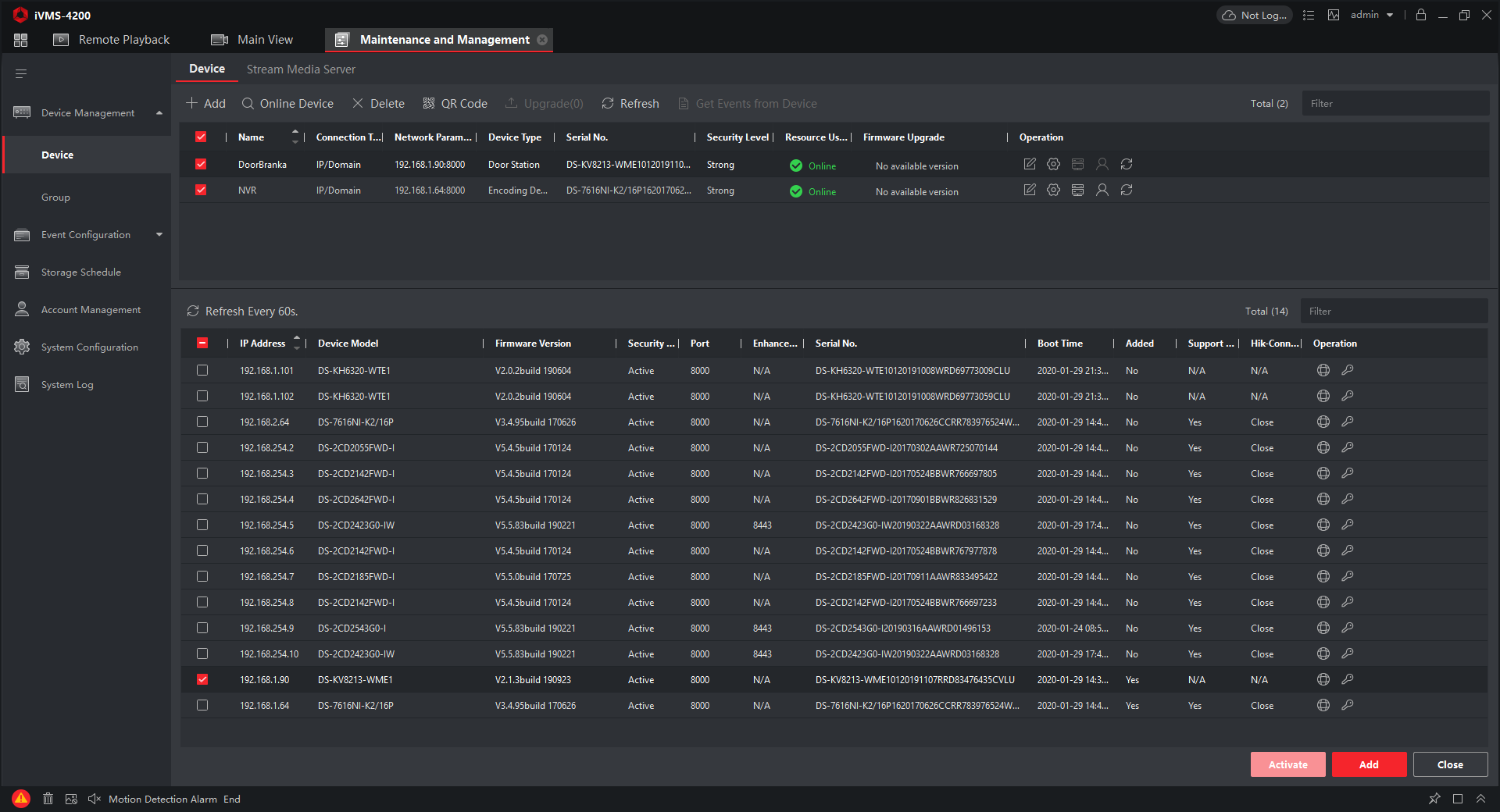Viewport: 1500px width, 812px height.
Task: Collapse the left sidebar menu icon
Action: click(21, 74)
